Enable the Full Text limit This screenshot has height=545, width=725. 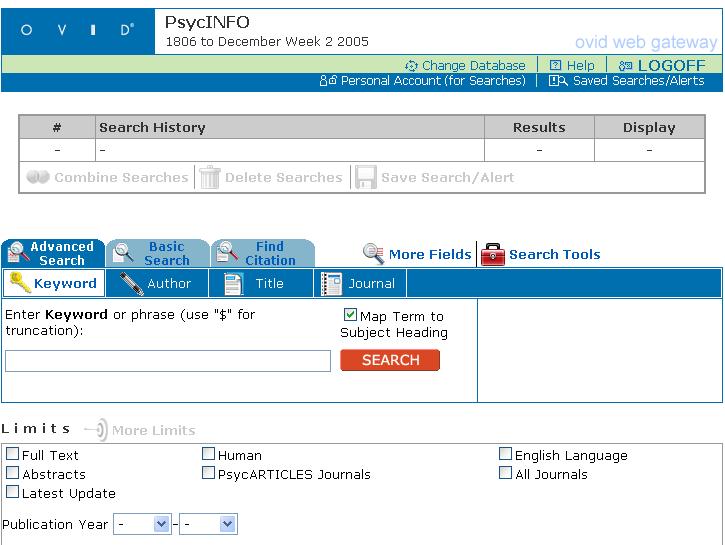pos(12,453)
